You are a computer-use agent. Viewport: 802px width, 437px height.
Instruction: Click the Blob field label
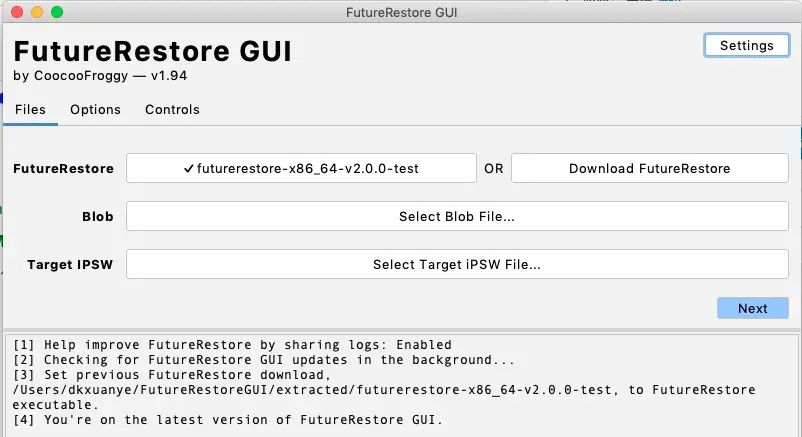point(98,216)
